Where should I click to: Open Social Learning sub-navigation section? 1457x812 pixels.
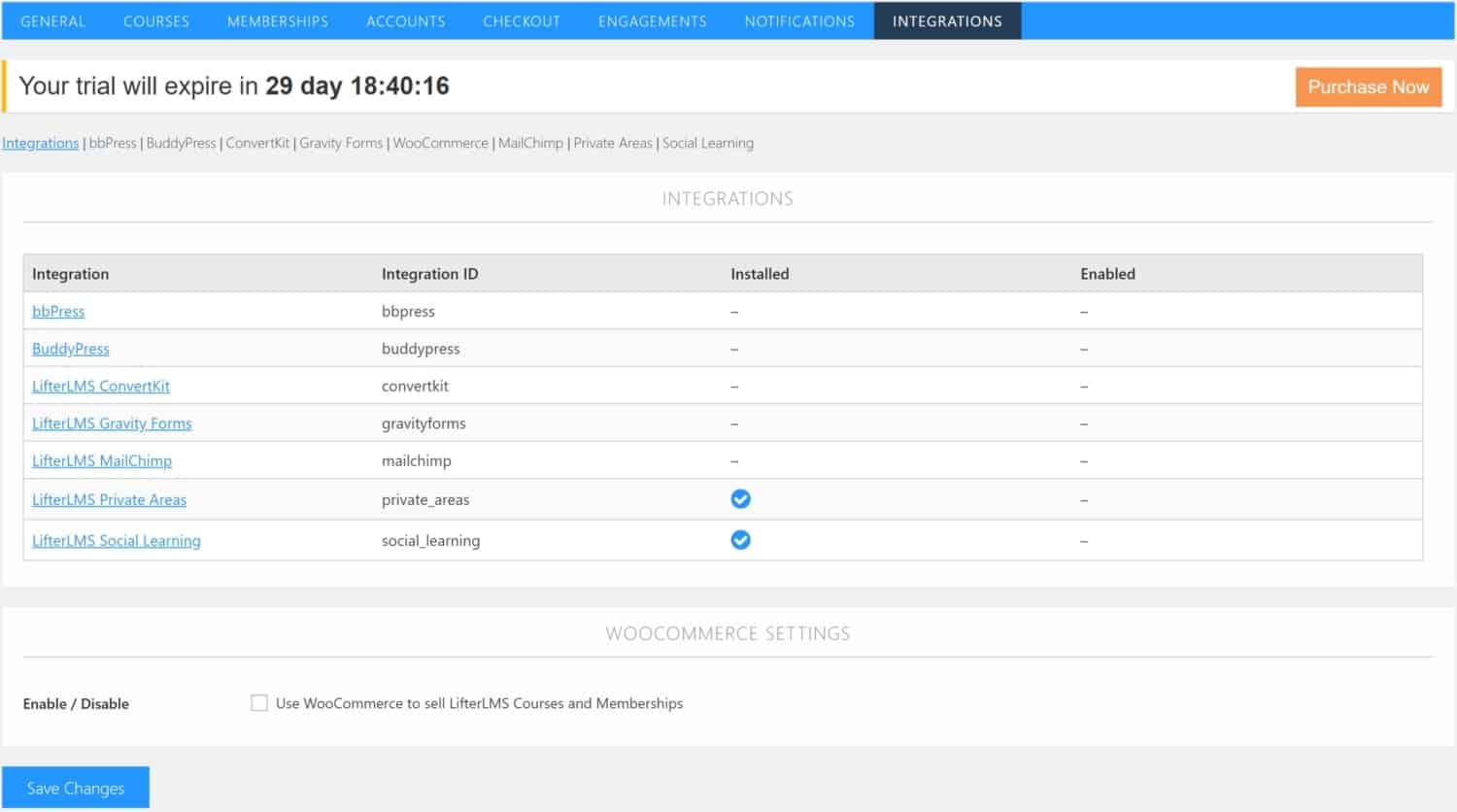point(708,143)
